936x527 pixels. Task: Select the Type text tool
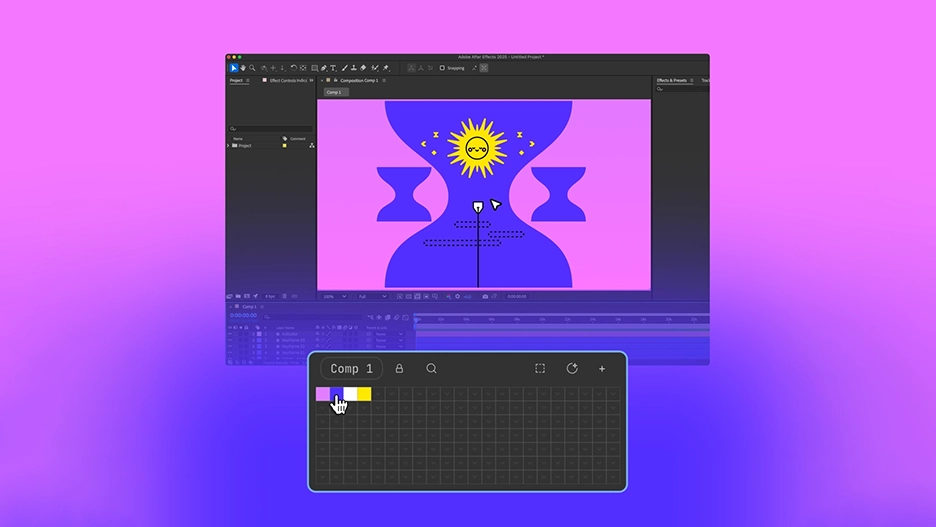pyautogui.click(x=333, y=68)
